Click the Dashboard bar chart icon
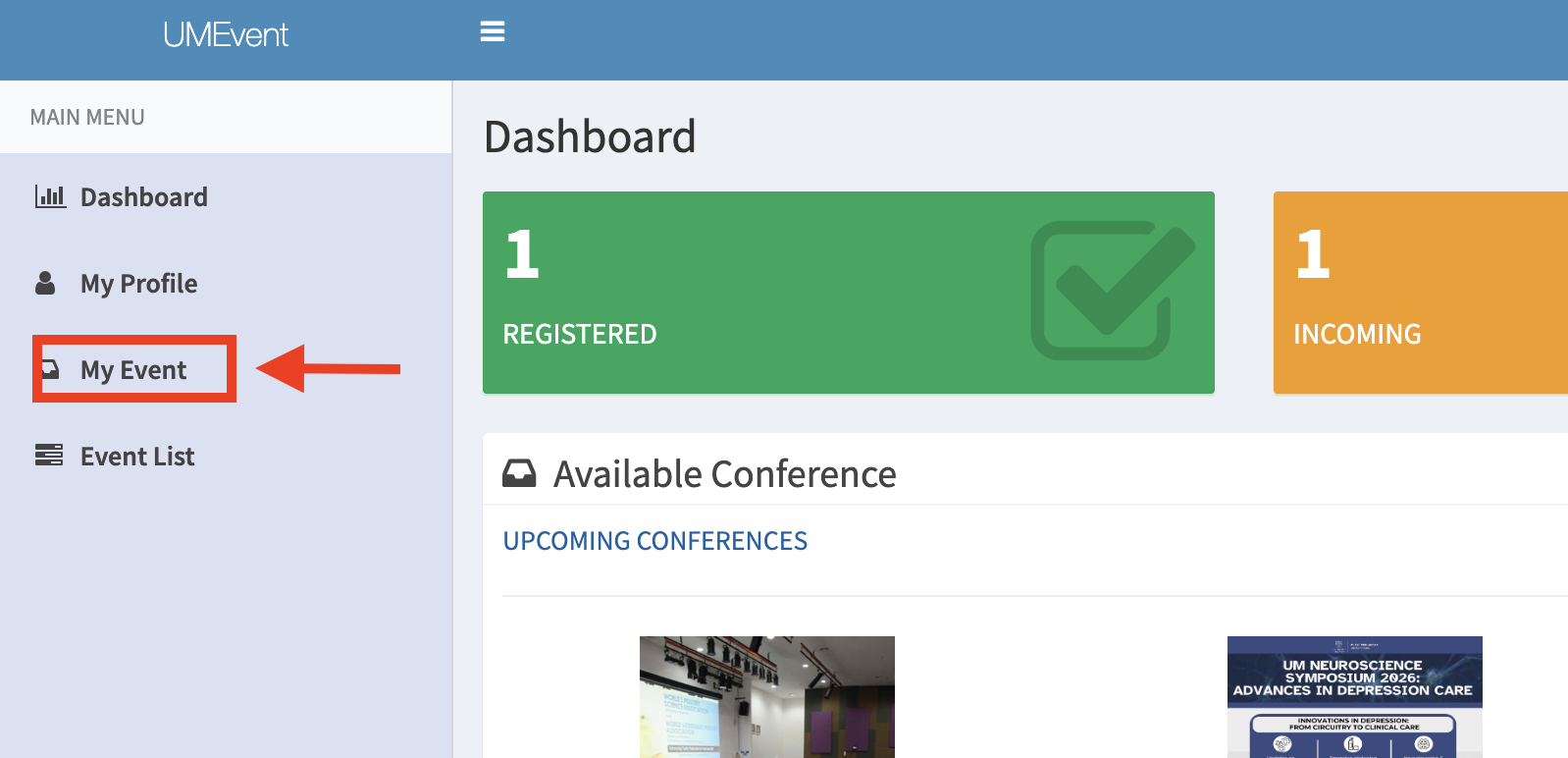Screen dimensions: 1568x758 coord(50,196)
